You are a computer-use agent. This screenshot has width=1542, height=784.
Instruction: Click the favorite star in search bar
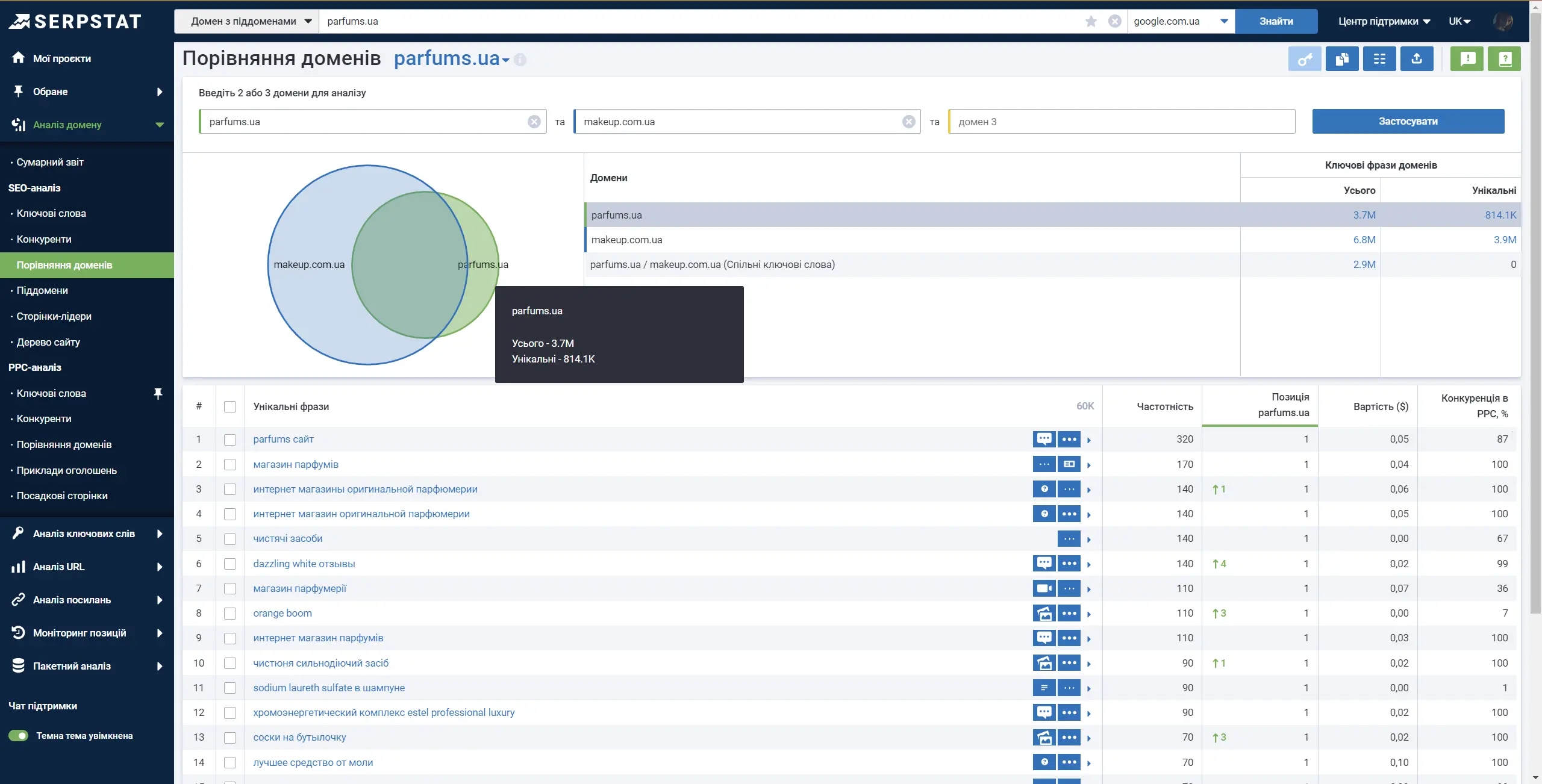pos(1091,22)
